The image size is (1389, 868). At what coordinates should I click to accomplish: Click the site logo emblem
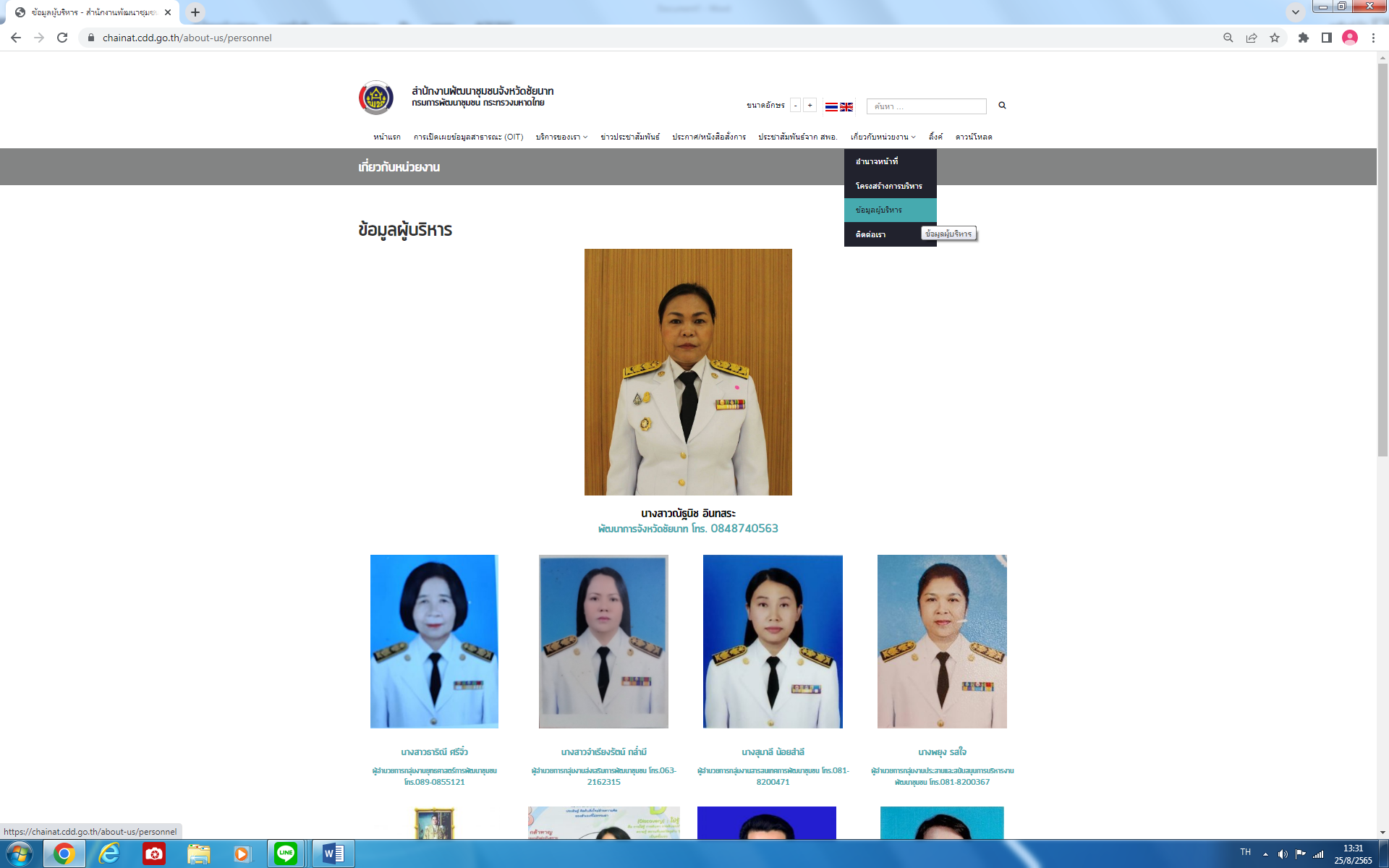[376, 98]
